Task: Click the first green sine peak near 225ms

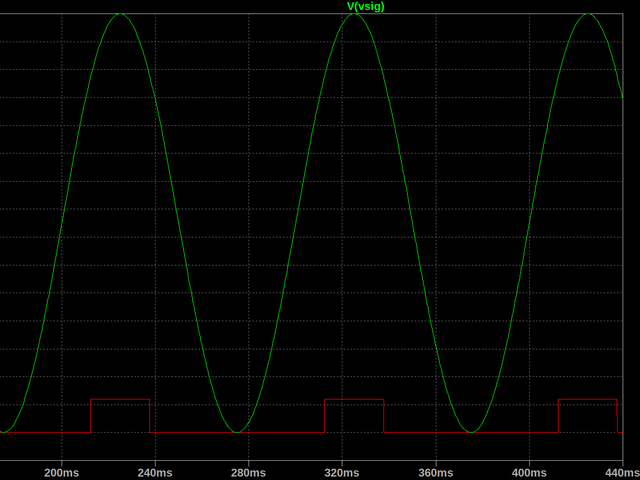Action: pyautogui.click(x=120, y=14)
